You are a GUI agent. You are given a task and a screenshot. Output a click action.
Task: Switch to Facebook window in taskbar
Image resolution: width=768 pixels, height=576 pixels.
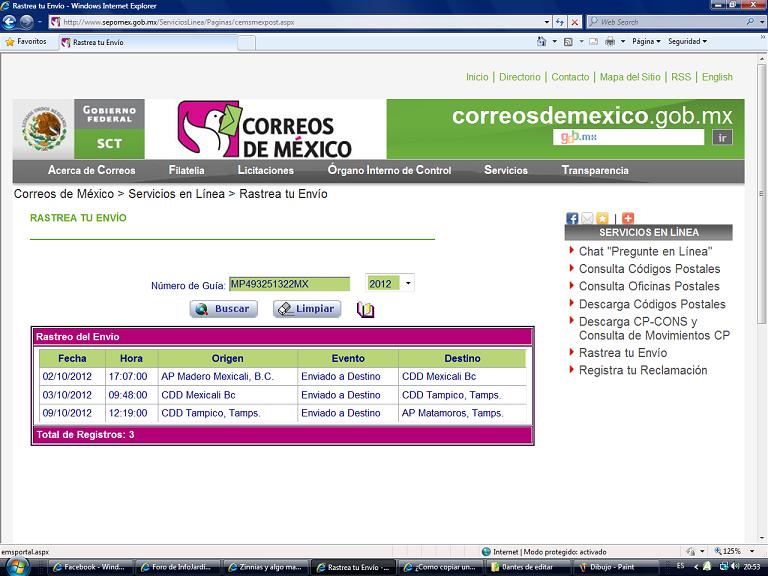tap(91, 567)
